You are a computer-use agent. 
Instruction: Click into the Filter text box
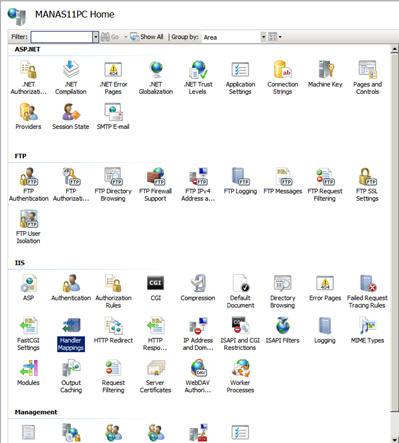pos(62,37)
